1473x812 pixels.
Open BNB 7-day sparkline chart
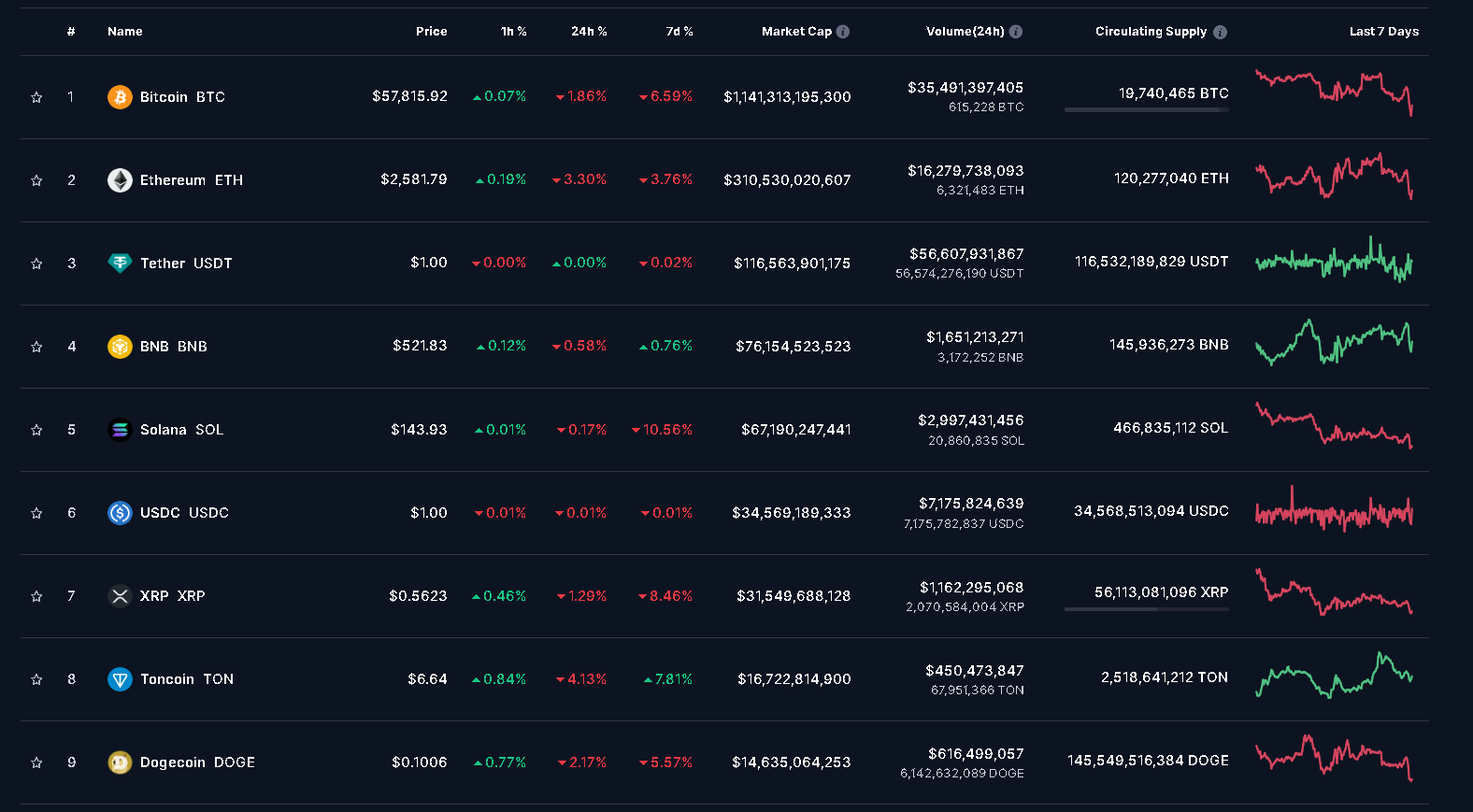pyautogui.click(x=1334, y=342)
